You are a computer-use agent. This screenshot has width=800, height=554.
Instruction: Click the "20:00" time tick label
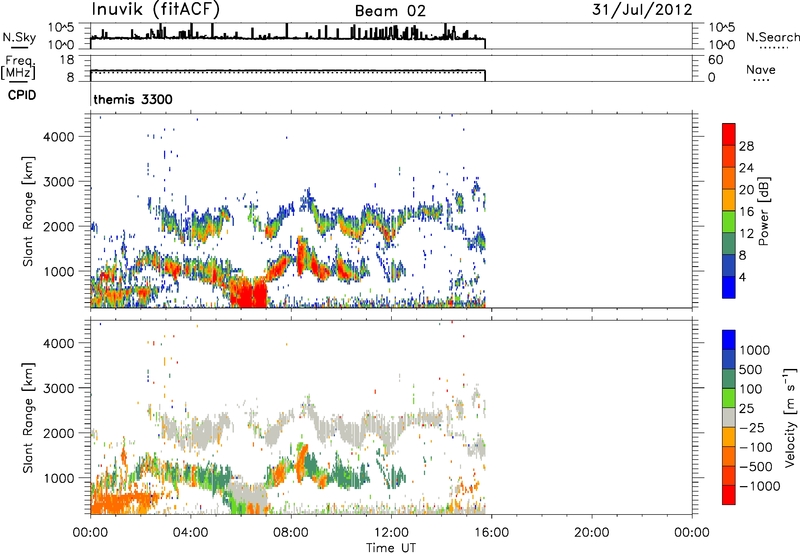coord(591,533)
